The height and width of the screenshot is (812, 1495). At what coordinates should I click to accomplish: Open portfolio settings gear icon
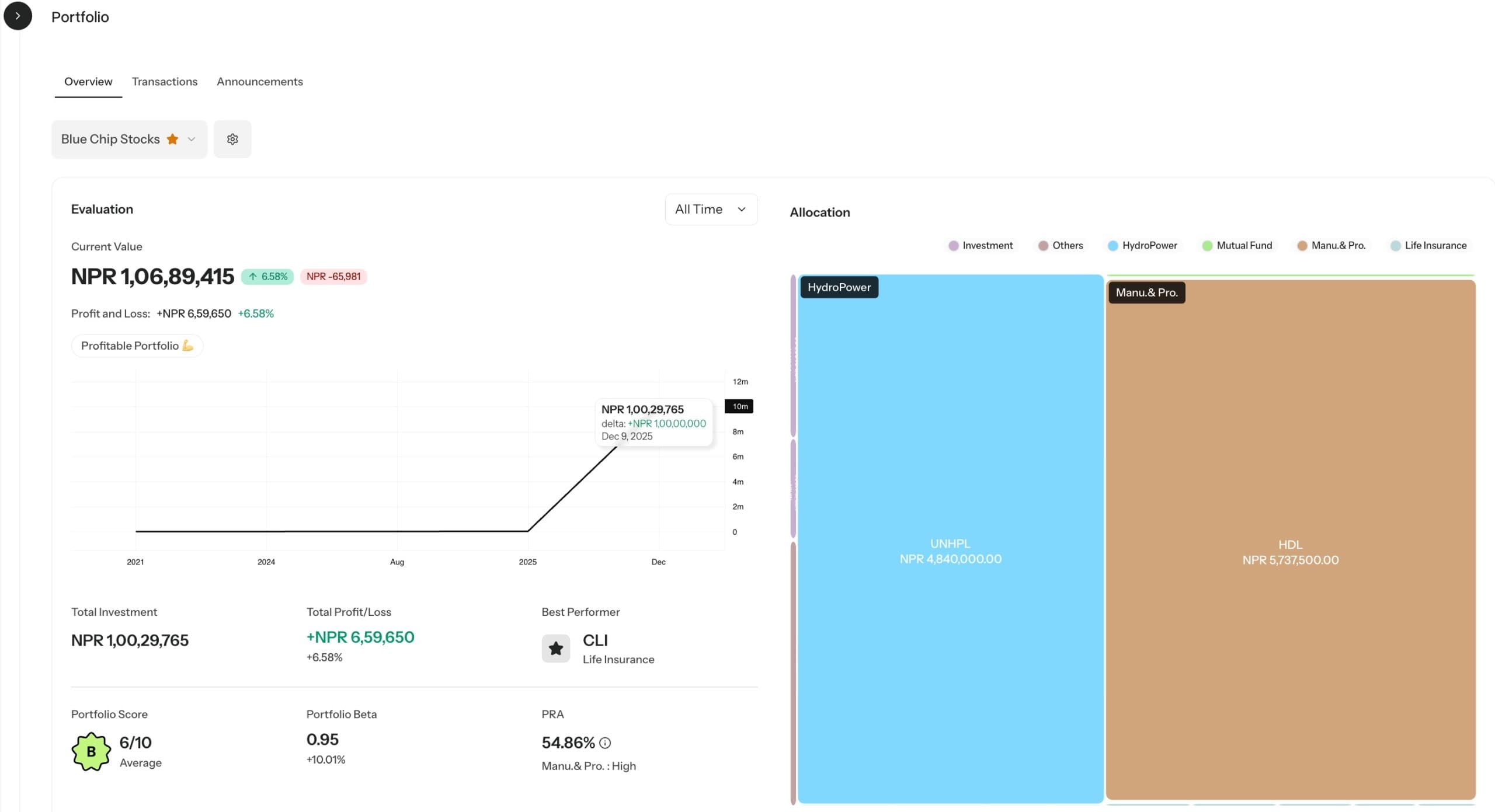click(232, 139)
